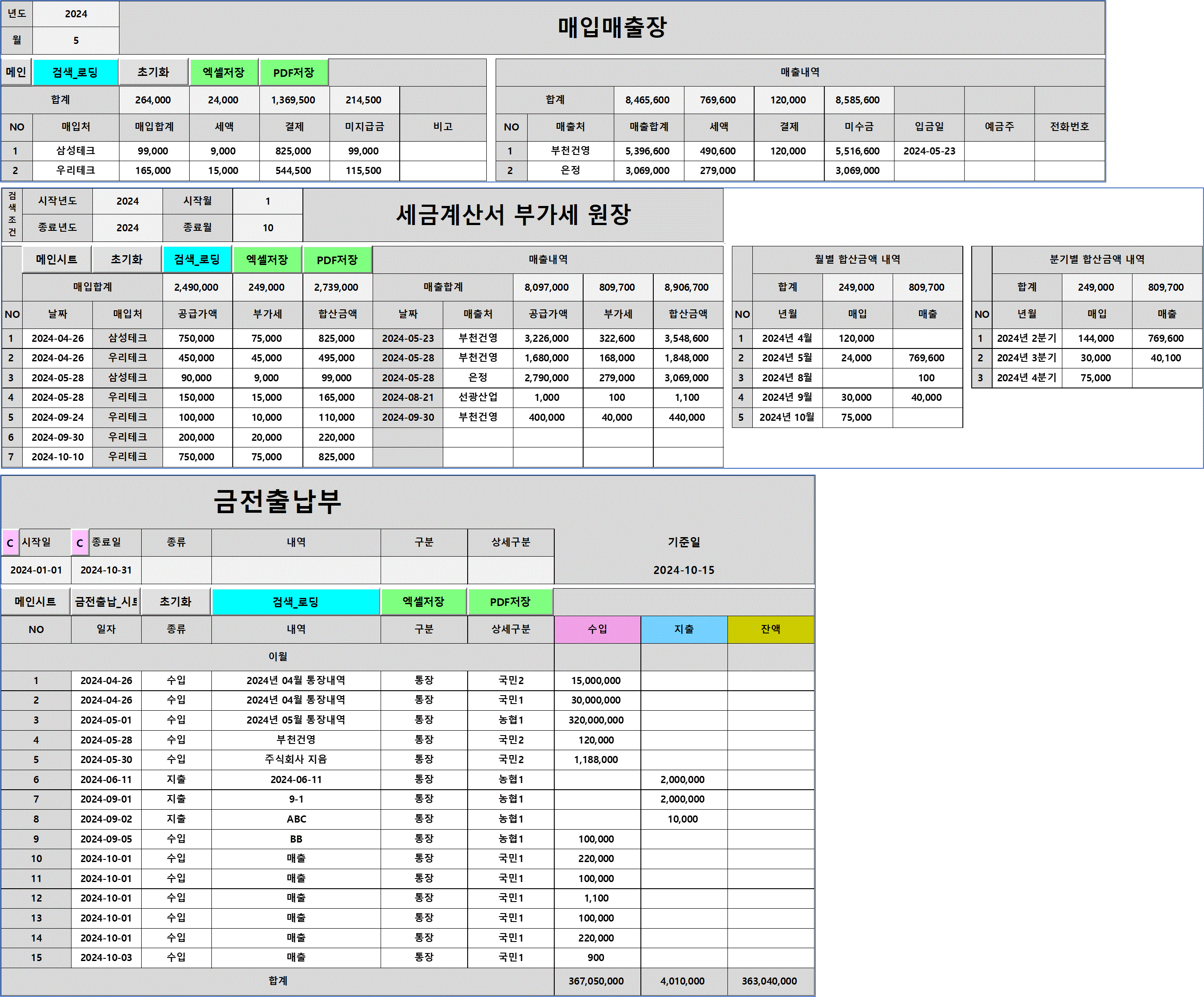Select date 2024-08-21 in 매출내역
Viewport: 1204px width, 997px height.
[408, 397]
